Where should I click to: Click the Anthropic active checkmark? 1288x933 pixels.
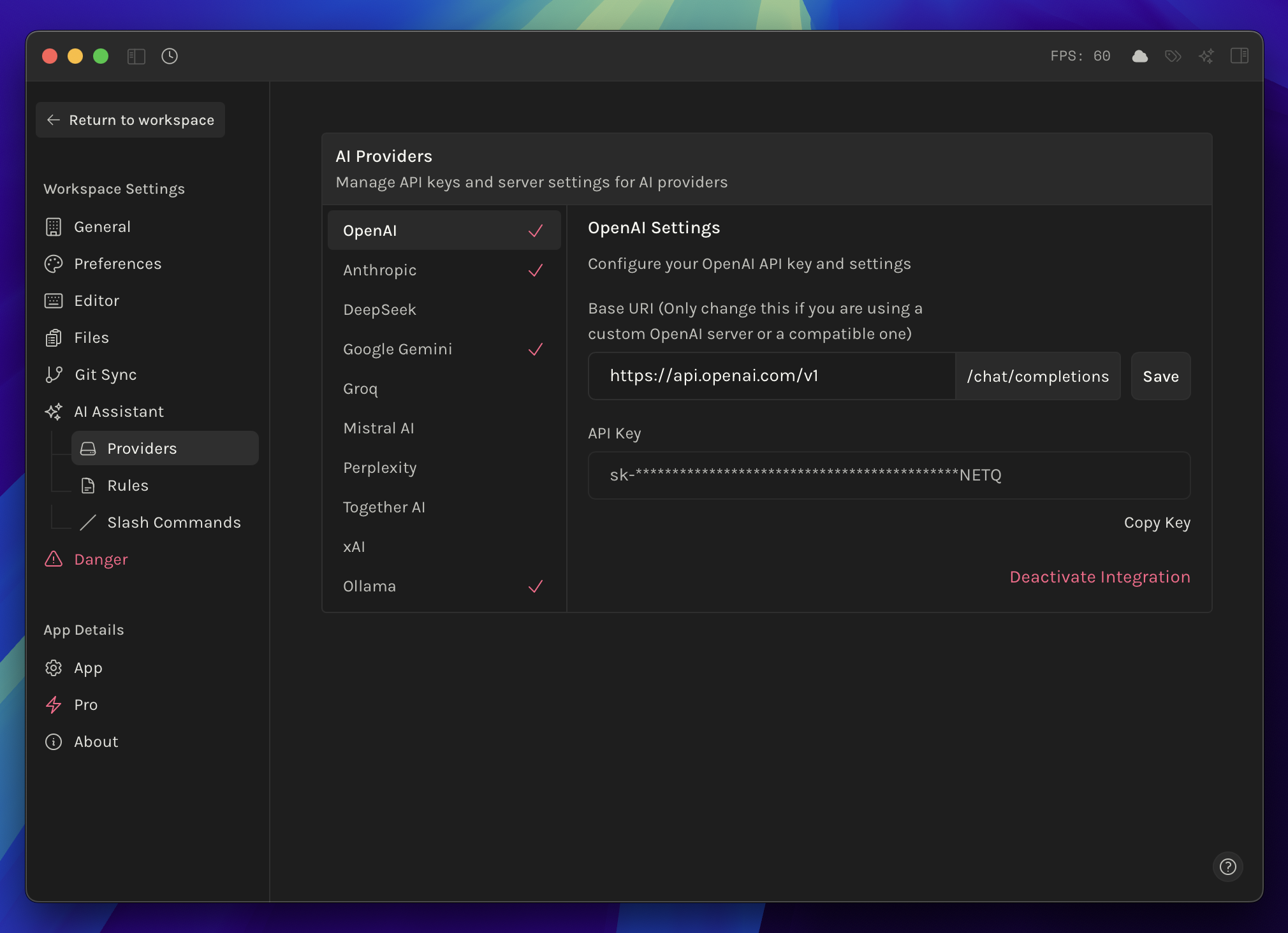(536, 270)
